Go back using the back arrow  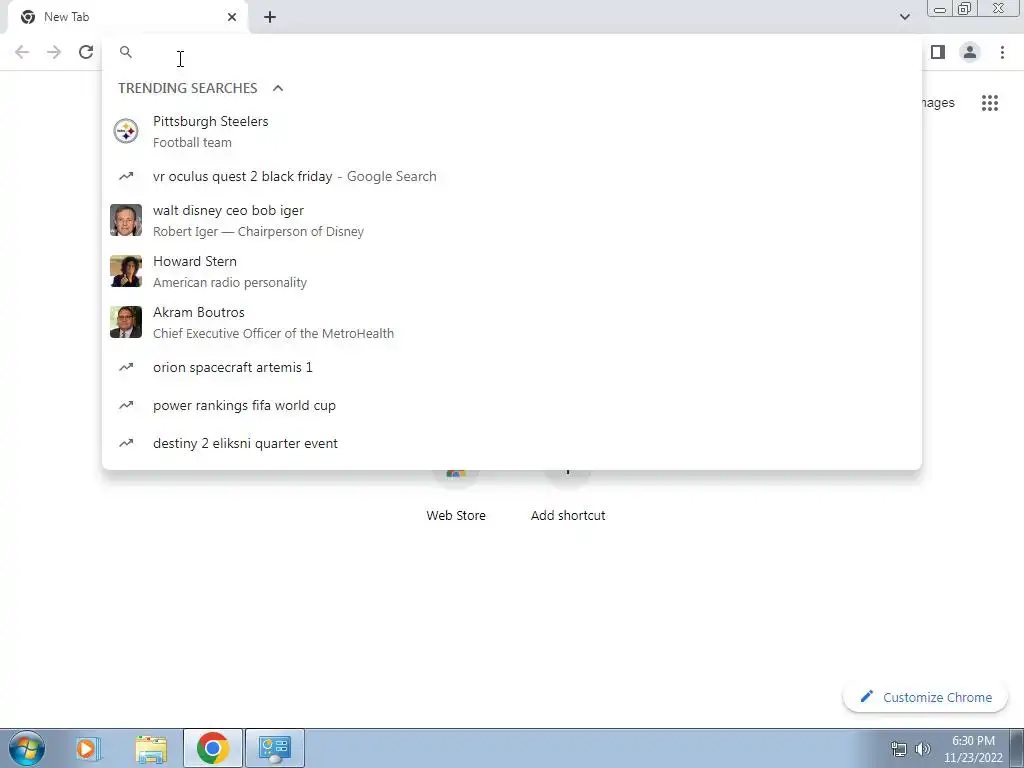(x=22, y=52)
